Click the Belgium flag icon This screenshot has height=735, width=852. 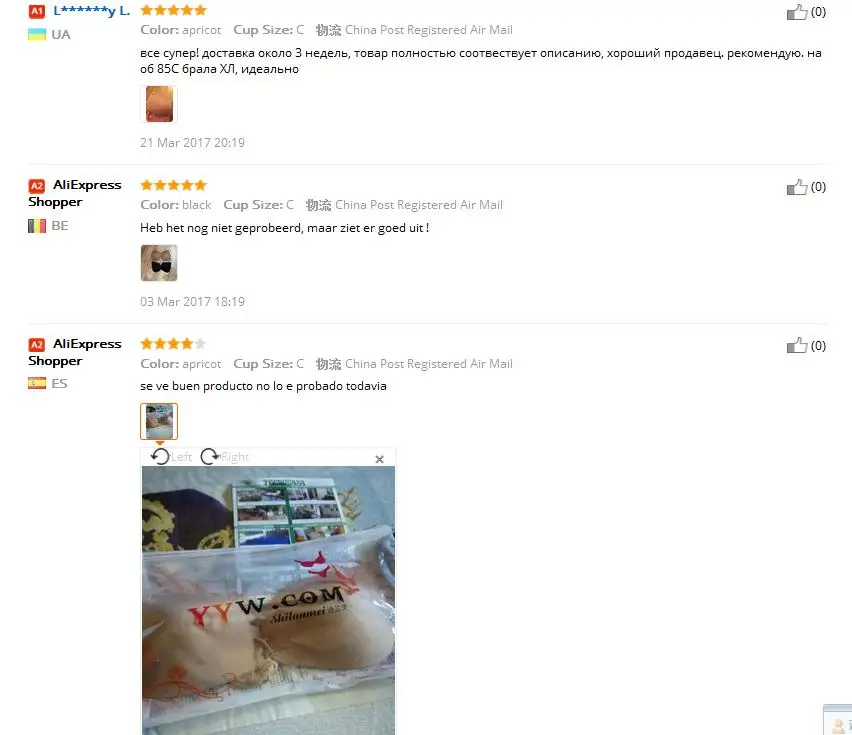click(x=37, y=225)
